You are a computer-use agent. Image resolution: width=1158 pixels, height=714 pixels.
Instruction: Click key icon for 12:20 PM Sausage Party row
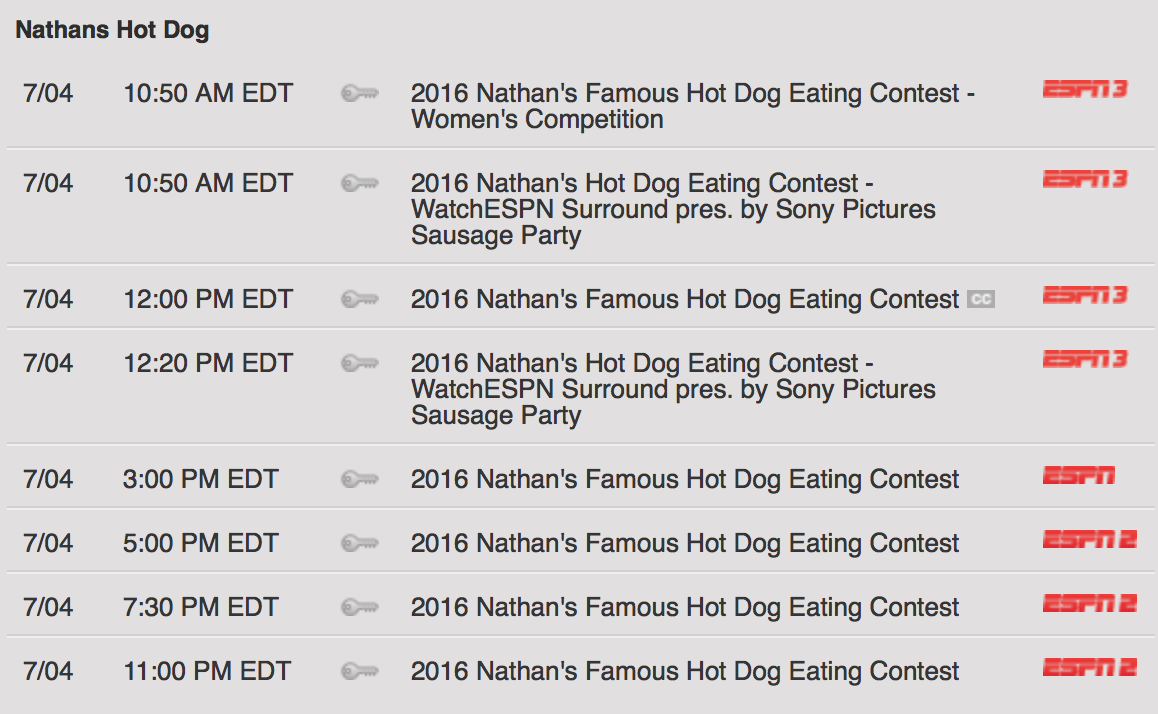(x=360, y=363)
